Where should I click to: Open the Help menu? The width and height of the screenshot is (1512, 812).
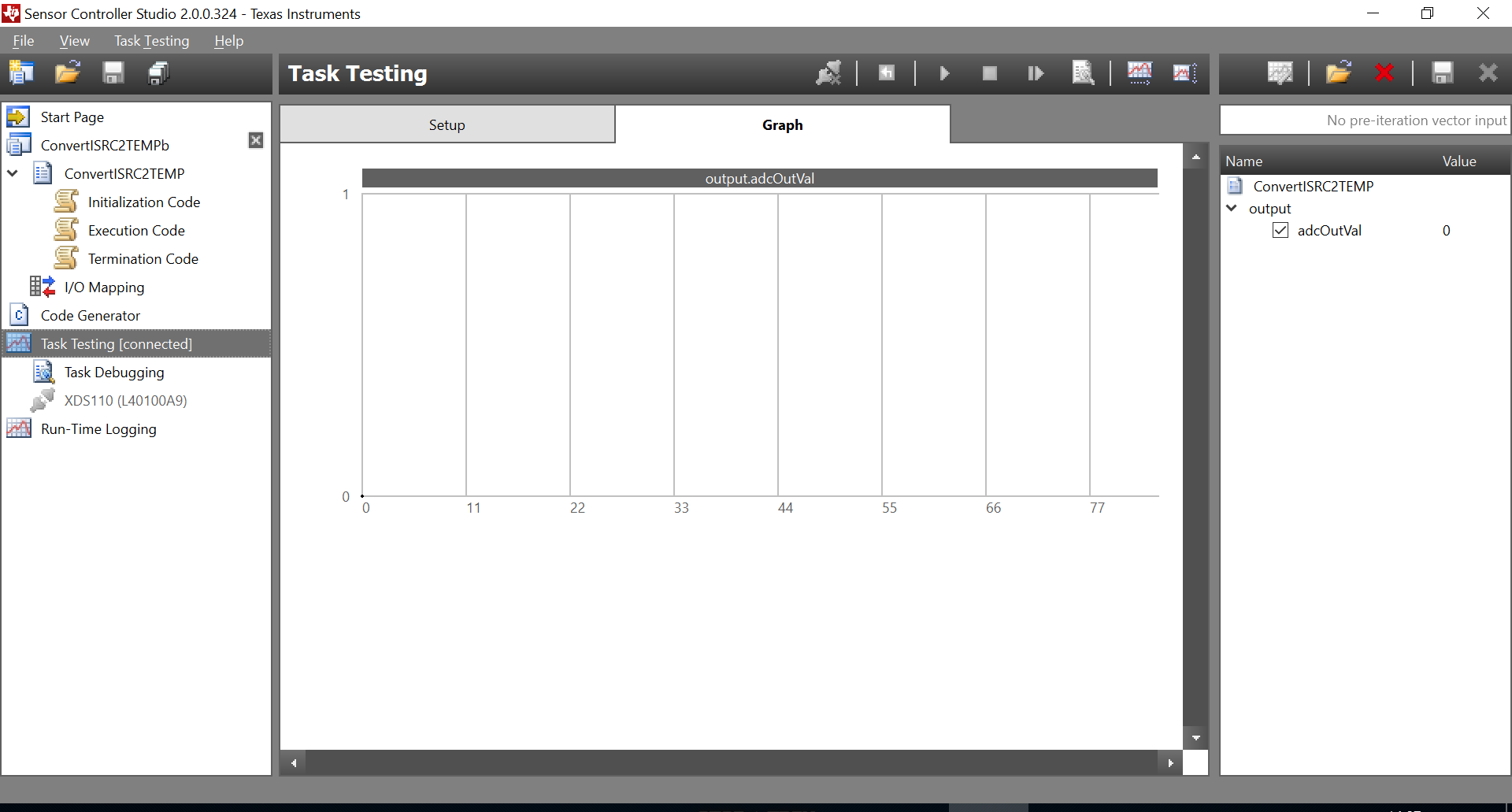(x=229, y=41)
